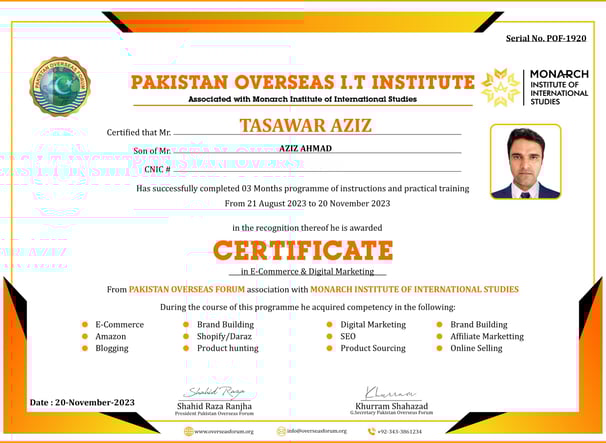Click the Digital Marketing competency bullet item
Image resolution: width=606 pixels, height=443 pixels.
[x=373, y=325]
